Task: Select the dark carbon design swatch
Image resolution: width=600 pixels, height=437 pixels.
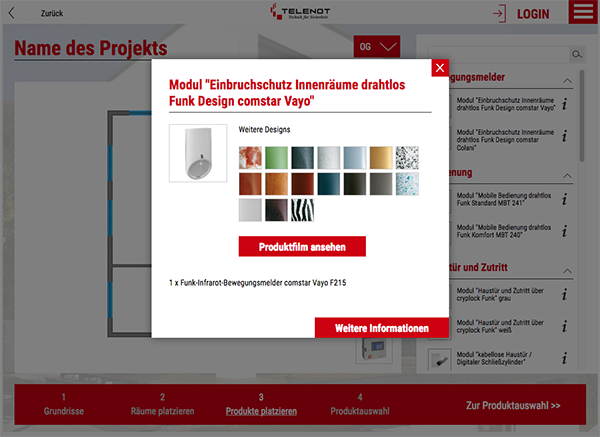Action: pos(302,158)
